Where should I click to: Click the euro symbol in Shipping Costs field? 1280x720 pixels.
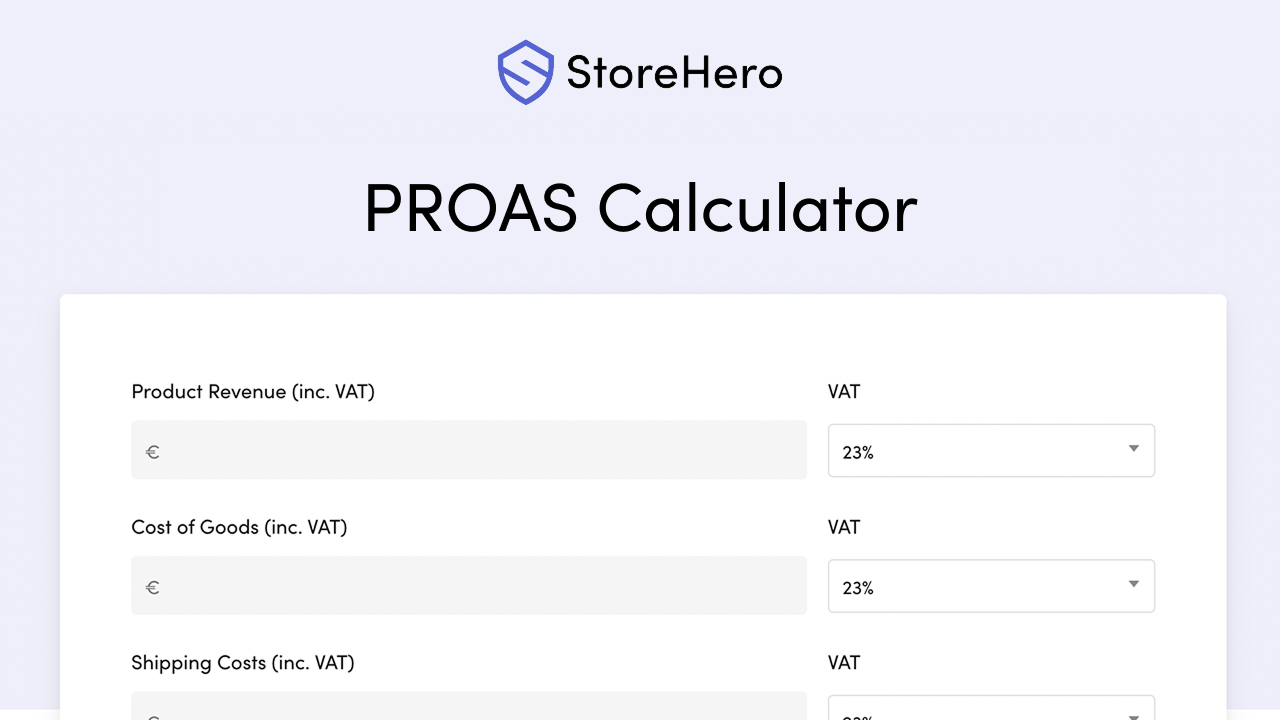click(152, 716)
